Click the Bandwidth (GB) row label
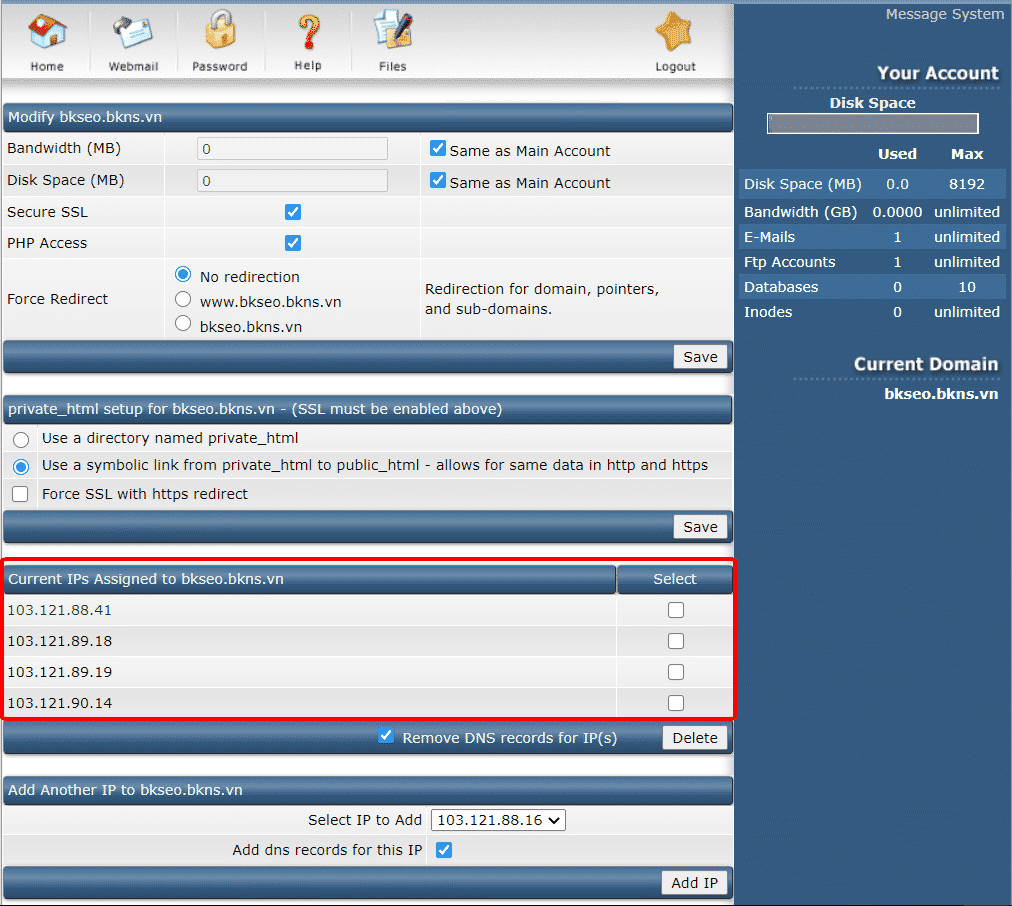The image size is (1012, 906). (x=800, y=212)
